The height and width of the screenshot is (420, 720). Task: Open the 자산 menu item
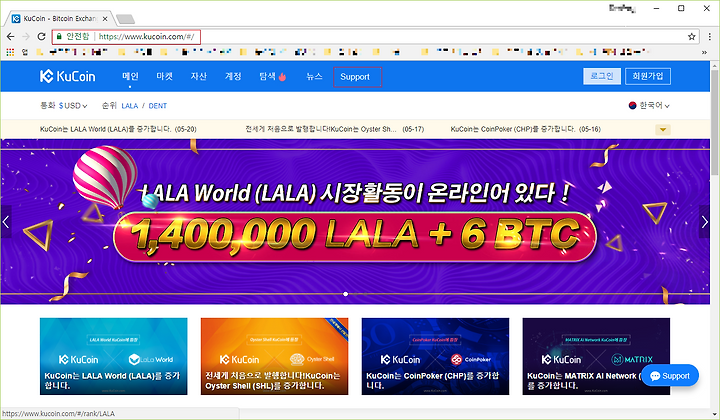pos(198,76)
